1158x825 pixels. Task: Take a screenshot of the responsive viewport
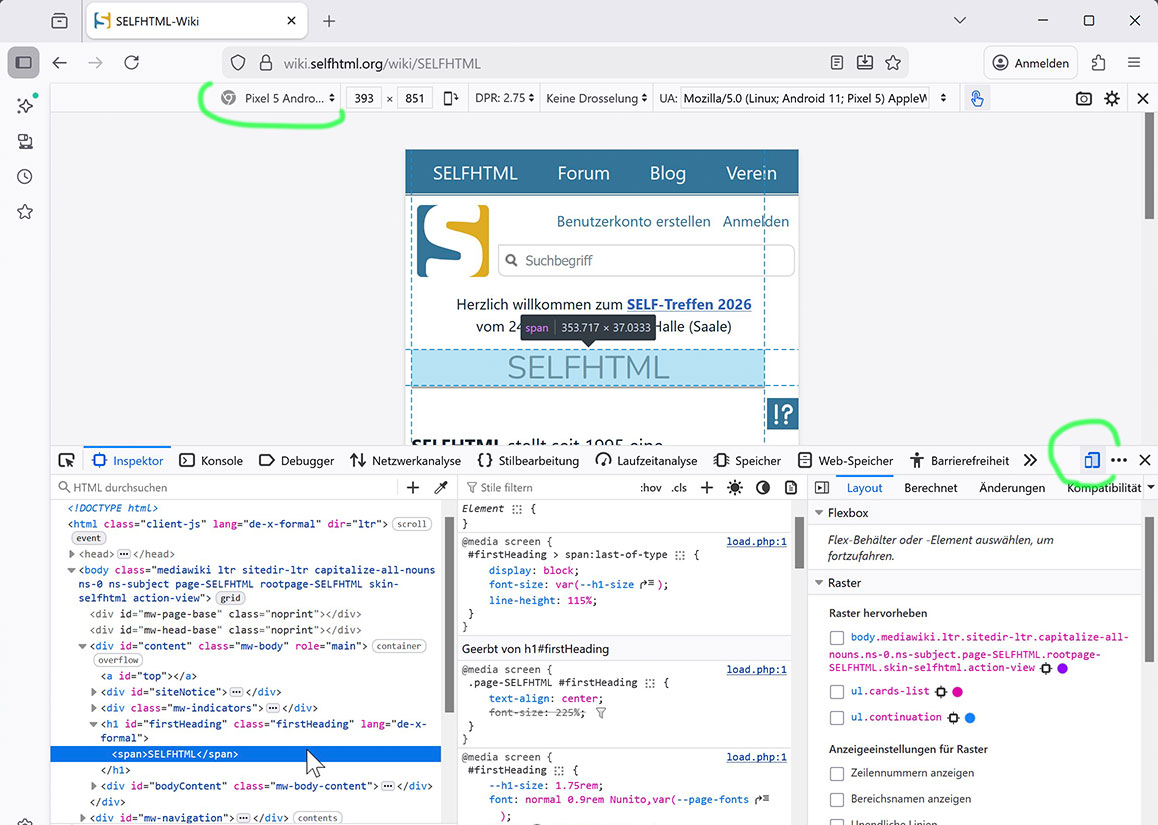coord(1083,98)
